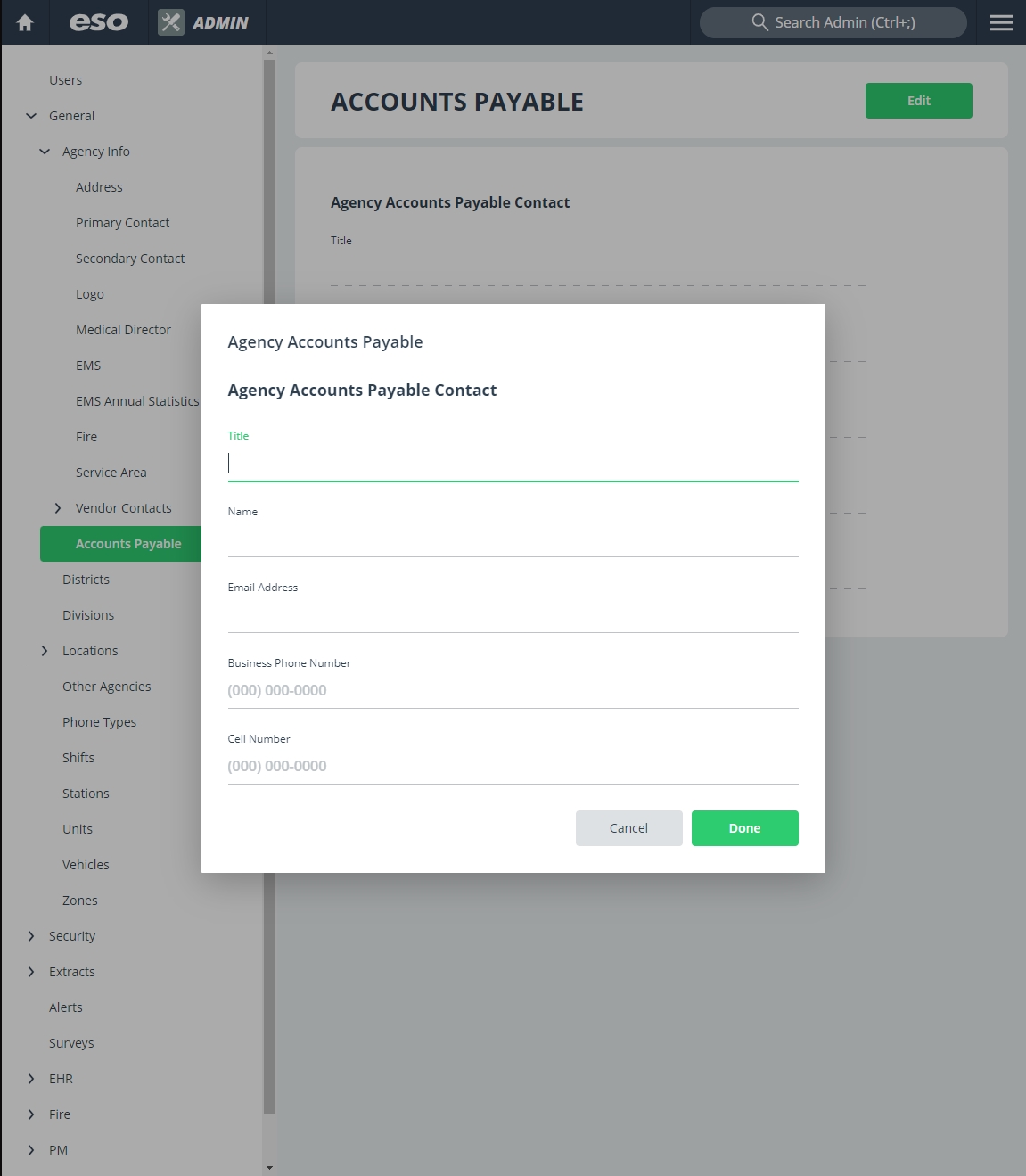This screenshot has height=1176, width=1026.
Task: Expand the EHR section chevron
Action: click(x=31, y=1079)
